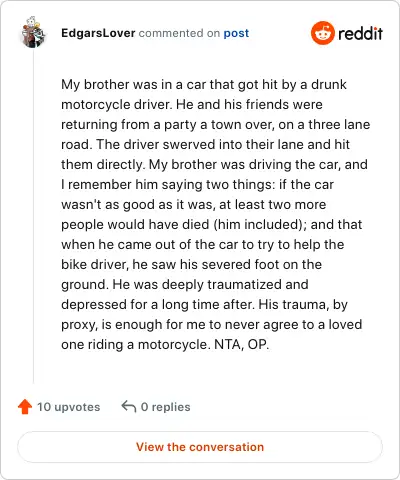This screenshot has width=400, height=480.
Task: Click the EdgarsLover user avatar
Action: point(33,32)
